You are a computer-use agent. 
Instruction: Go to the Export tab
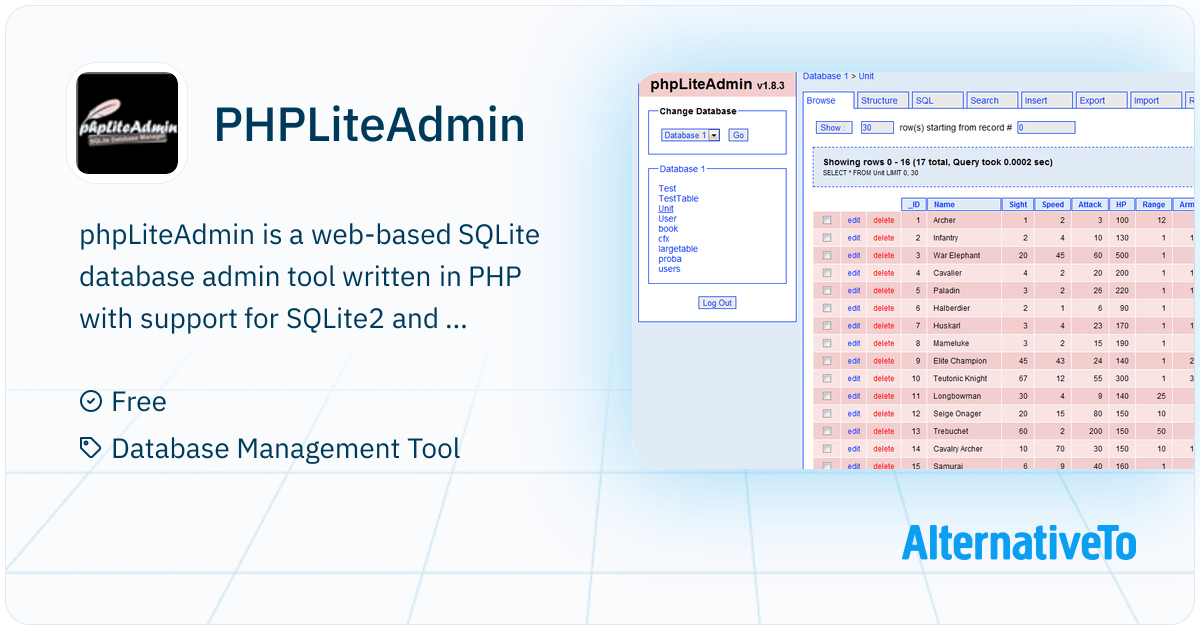(x=1102, y=100)
